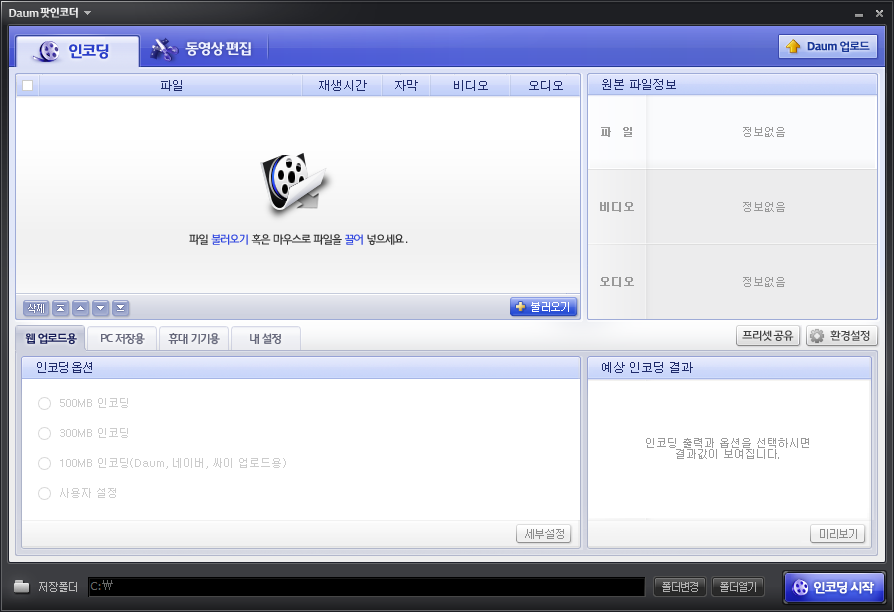Click the 인코딩 옵션 panel header
894x612 pixels.
point(300,368)
